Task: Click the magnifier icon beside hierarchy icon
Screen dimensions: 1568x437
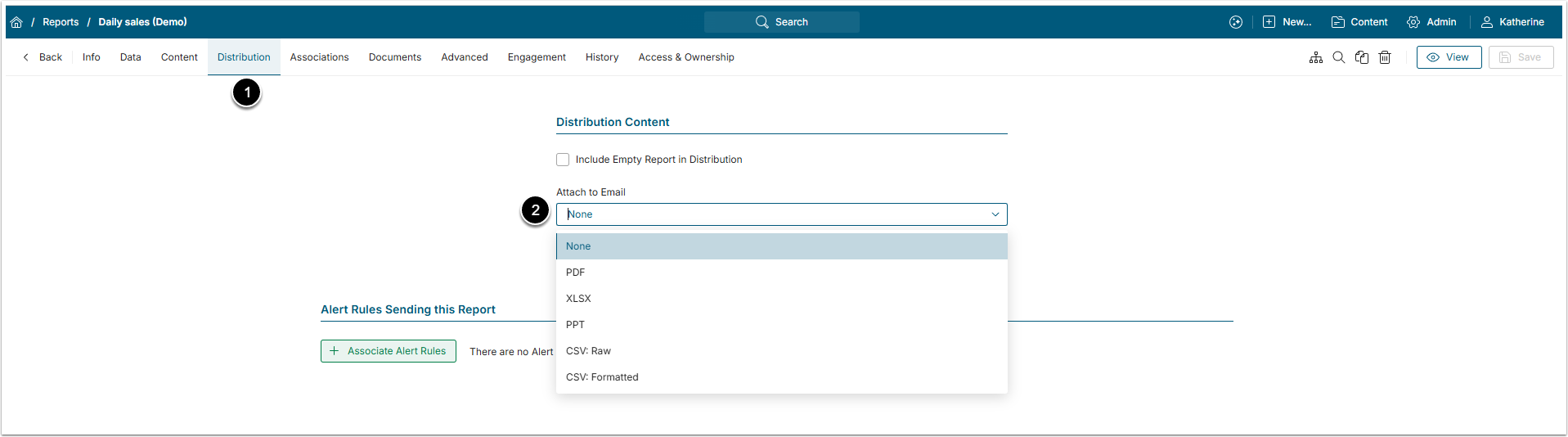Action: click(1338, 57)
